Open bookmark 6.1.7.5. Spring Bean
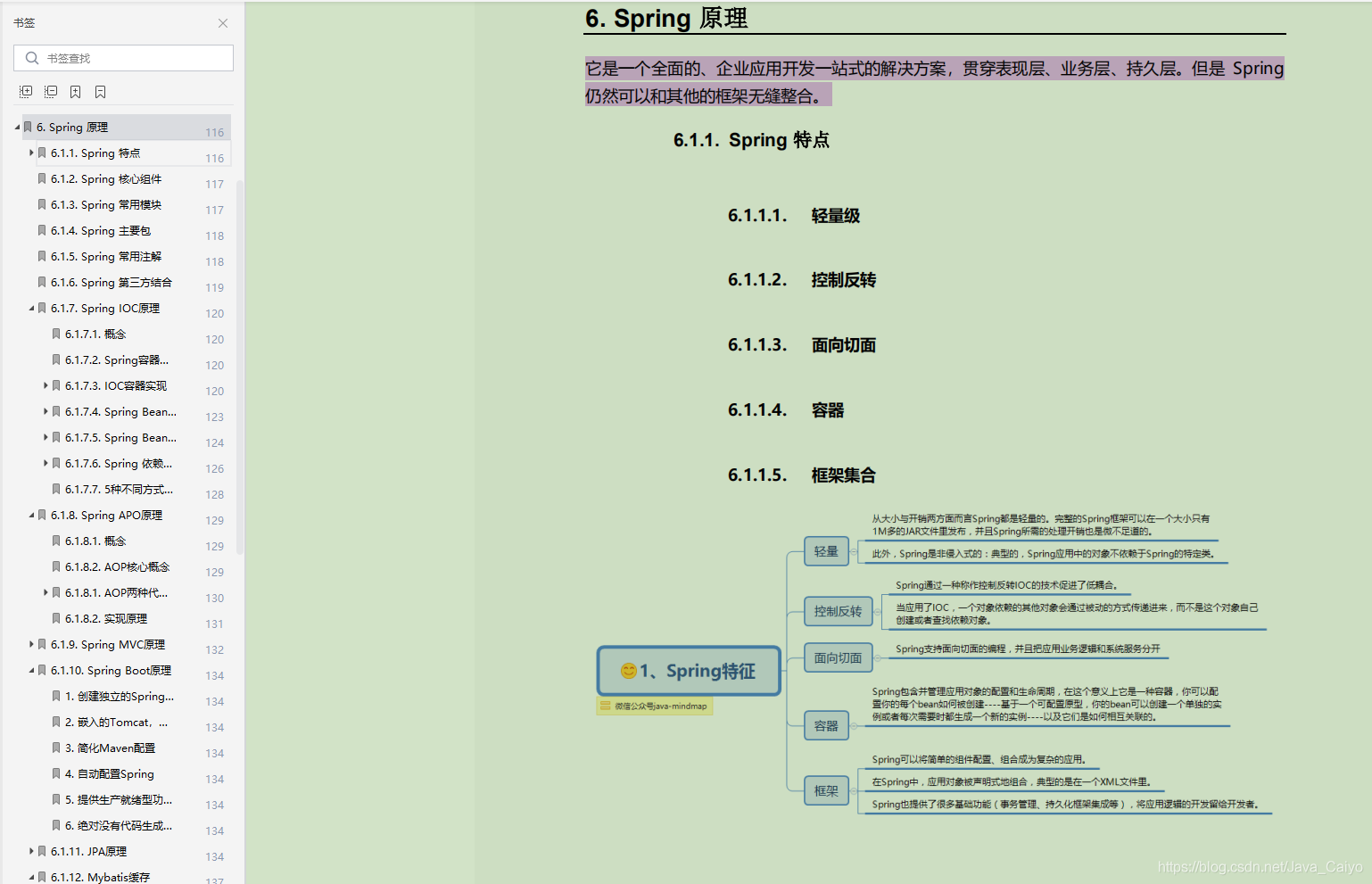The width and height of the screenshot is (1372, 884). coord(120,438)
